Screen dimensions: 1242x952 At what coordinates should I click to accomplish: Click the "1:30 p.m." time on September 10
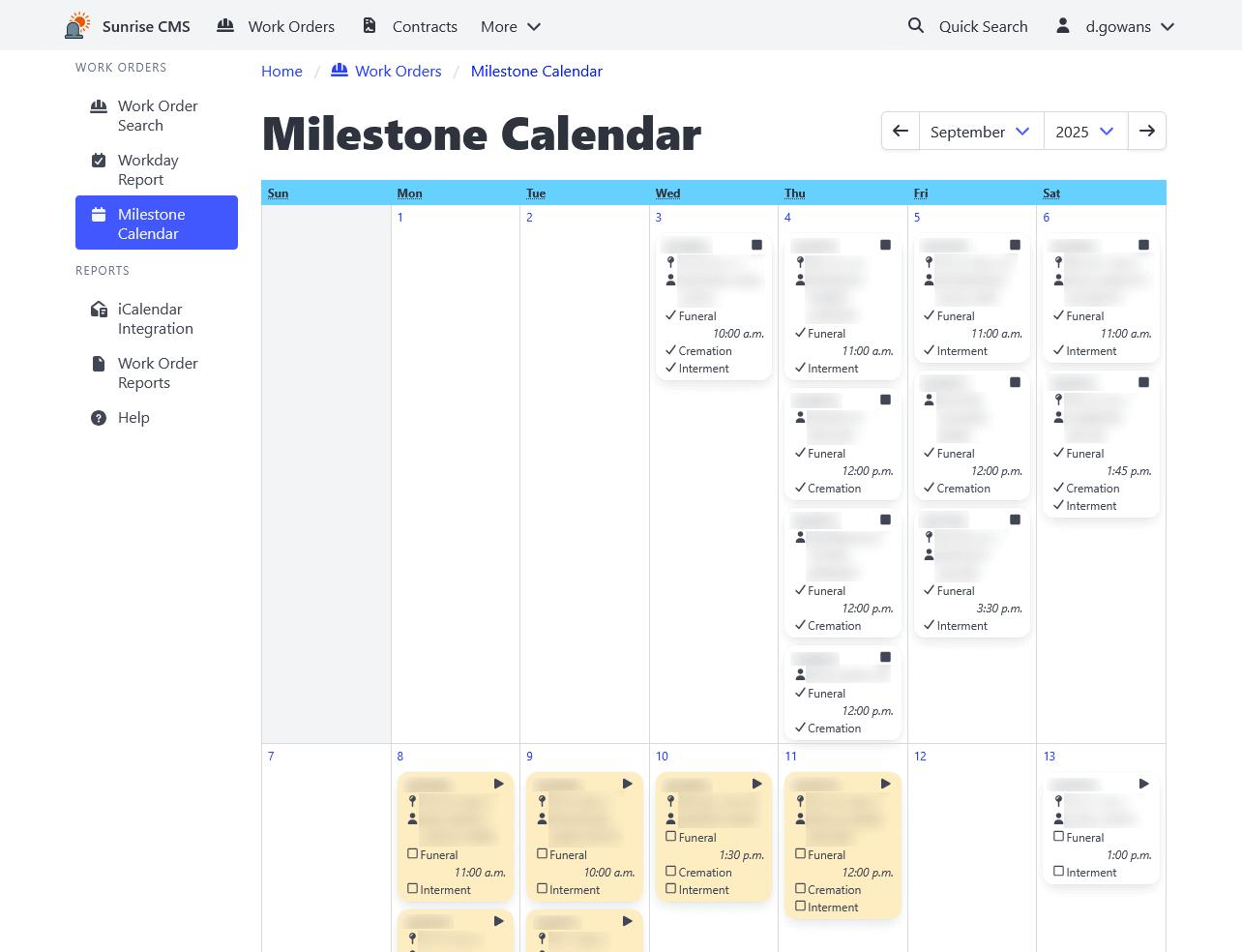742,855
